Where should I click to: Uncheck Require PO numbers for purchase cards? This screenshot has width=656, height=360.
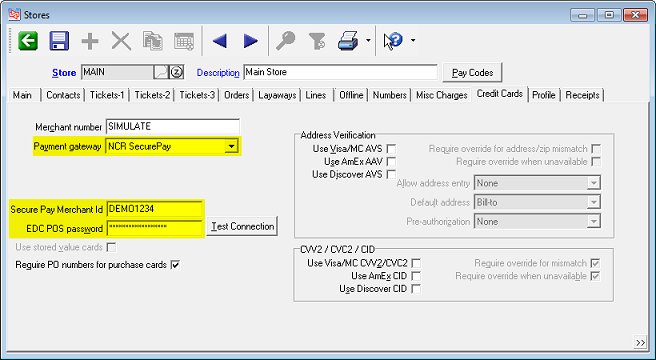coord(175,265)
